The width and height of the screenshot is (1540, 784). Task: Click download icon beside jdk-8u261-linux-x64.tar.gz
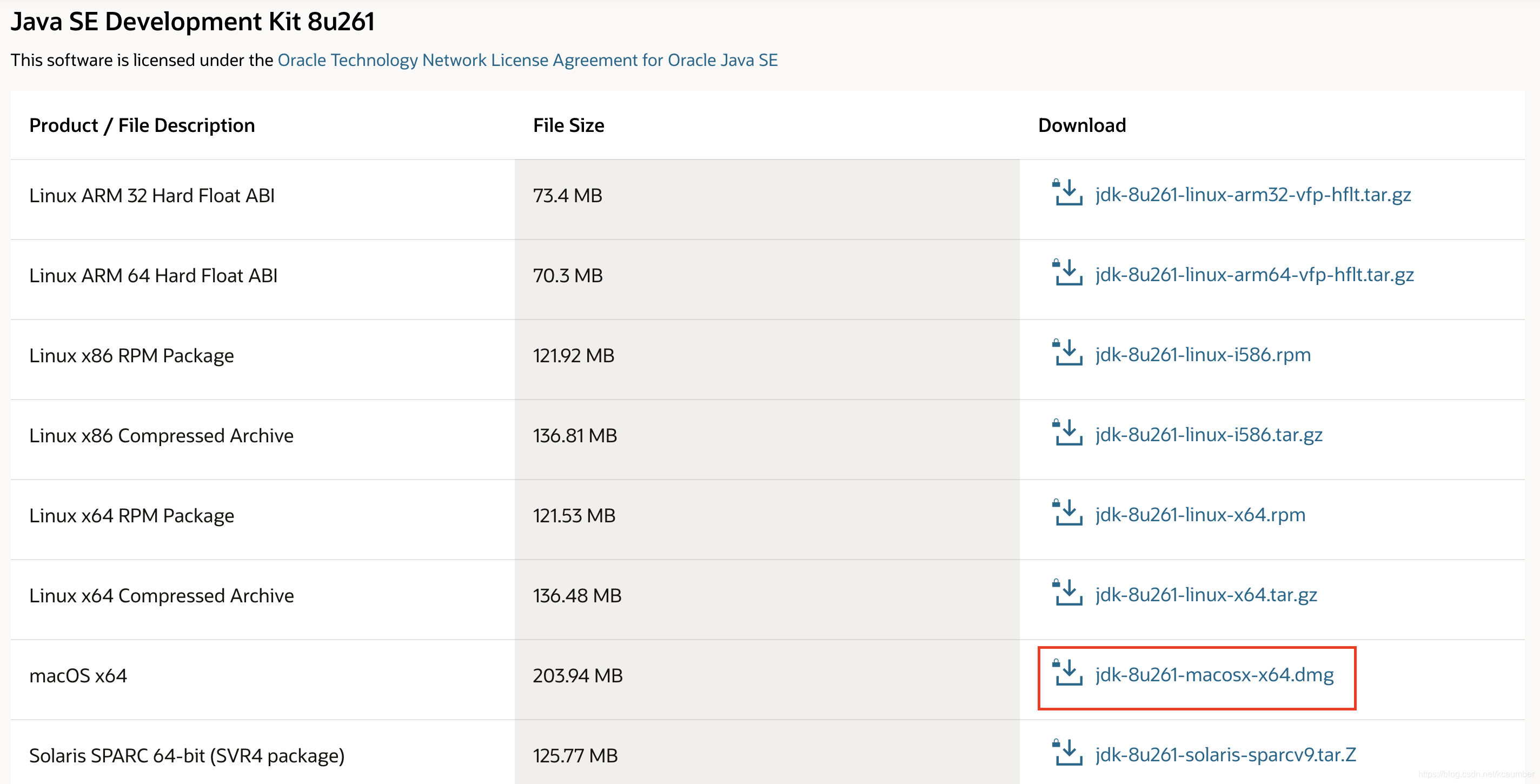(1067, 593)
